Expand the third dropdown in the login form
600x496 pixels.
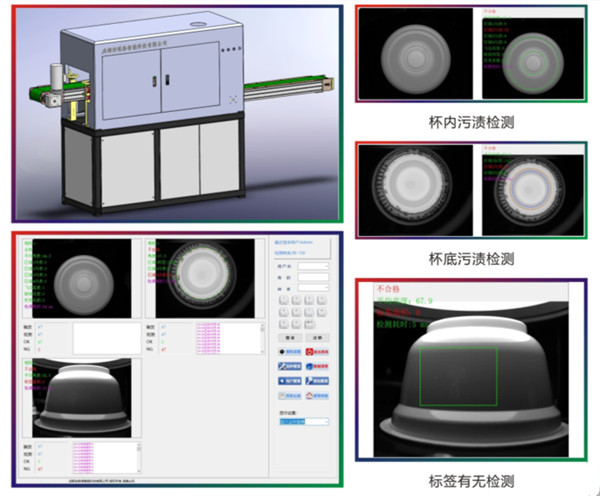point(312,288)
